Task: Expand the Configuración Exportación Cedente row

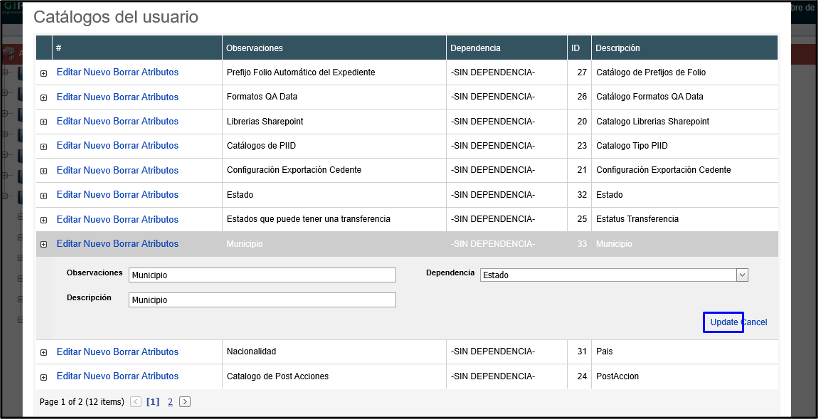Action: point(43,170)
